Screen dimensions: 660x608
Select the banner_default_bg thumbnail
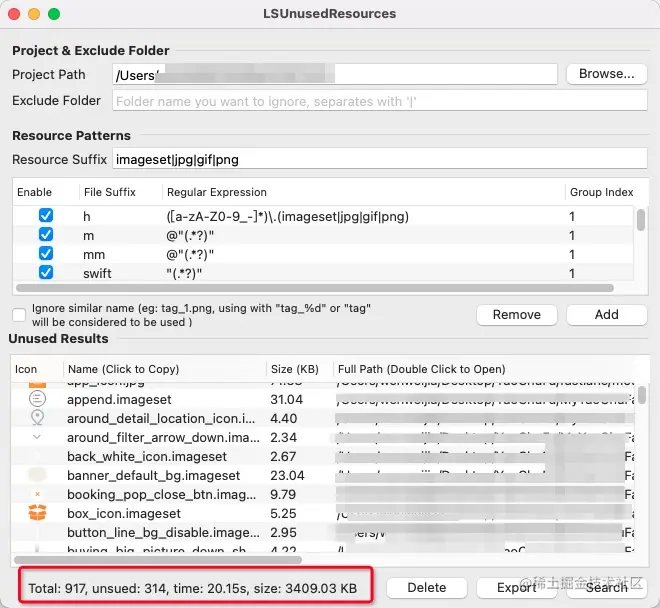click(37, 475)
